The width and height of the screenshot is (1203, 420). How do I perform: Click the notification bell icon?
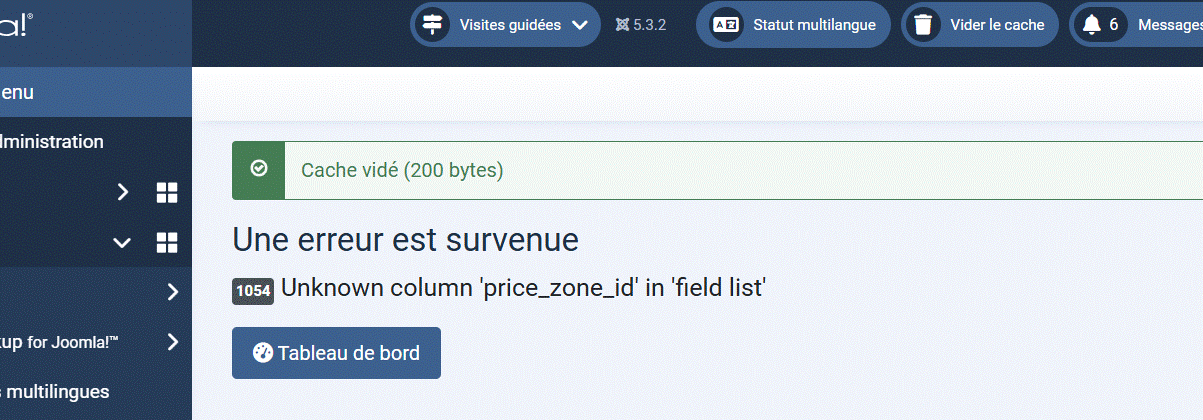tap(1091, 25)
